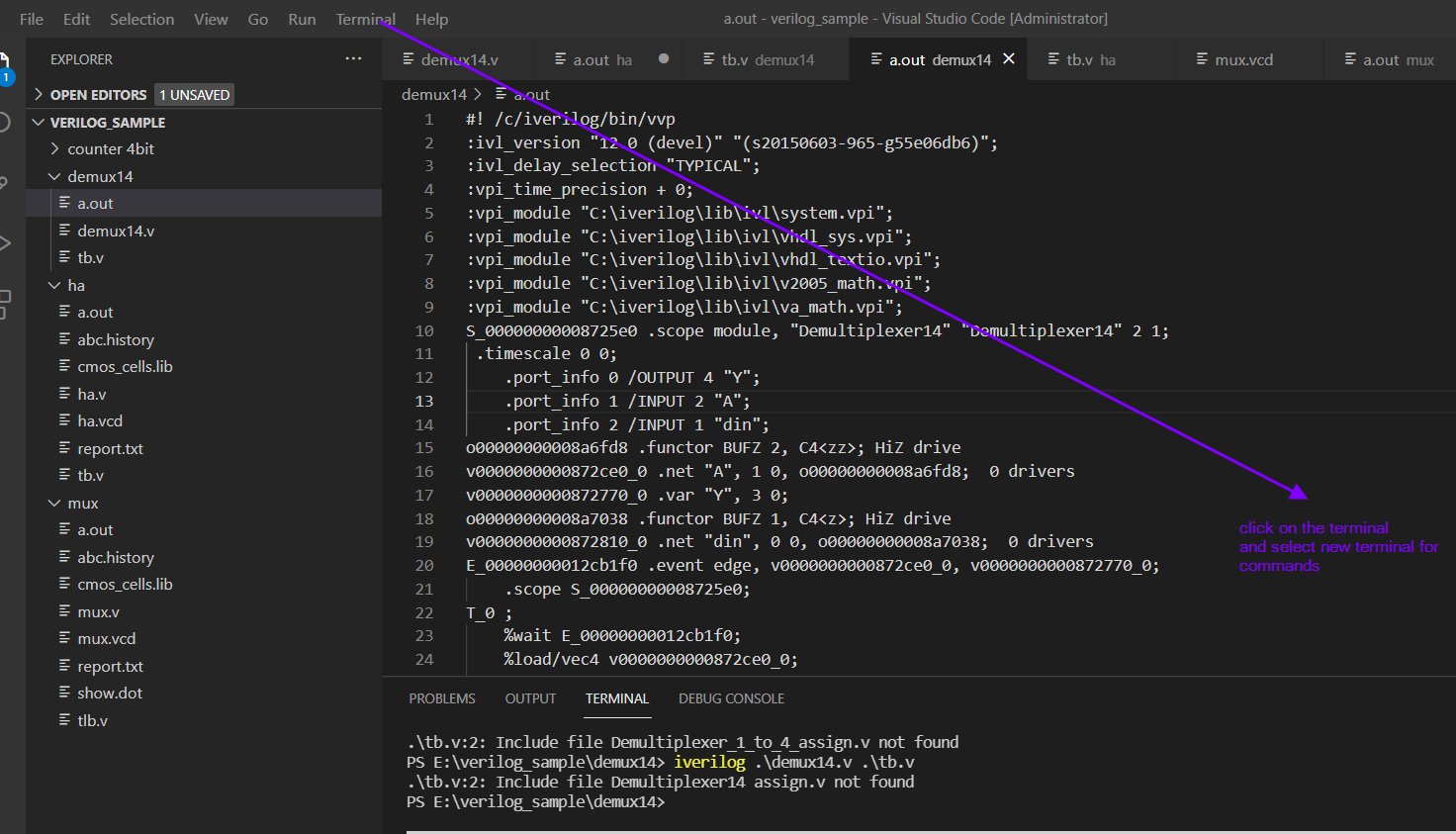Collapse the VERILOG_SAMPLE root folder chevron

click(x=39, y=123)
